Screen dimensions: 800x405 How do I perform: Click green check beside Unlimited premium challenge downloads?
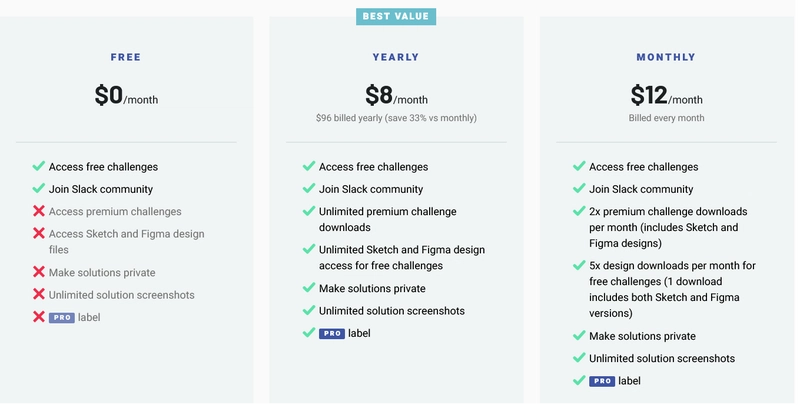309,211
